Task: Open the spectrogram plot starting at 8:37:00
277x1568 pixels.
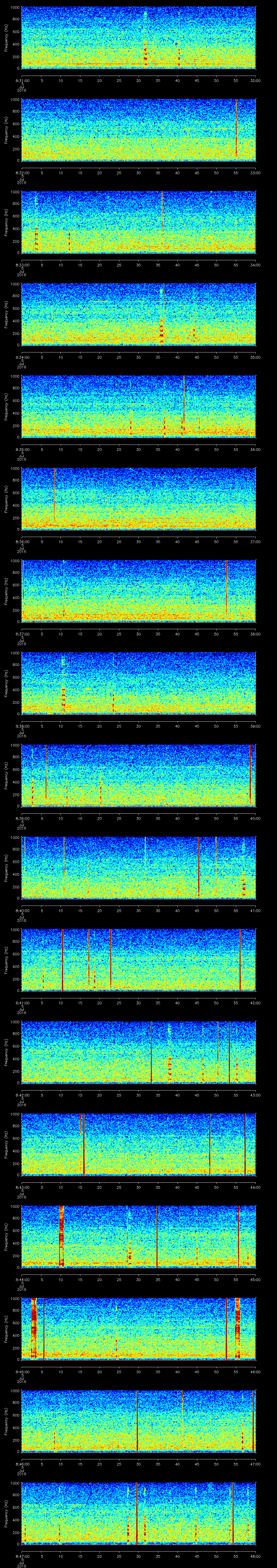Action: [138, 590]
